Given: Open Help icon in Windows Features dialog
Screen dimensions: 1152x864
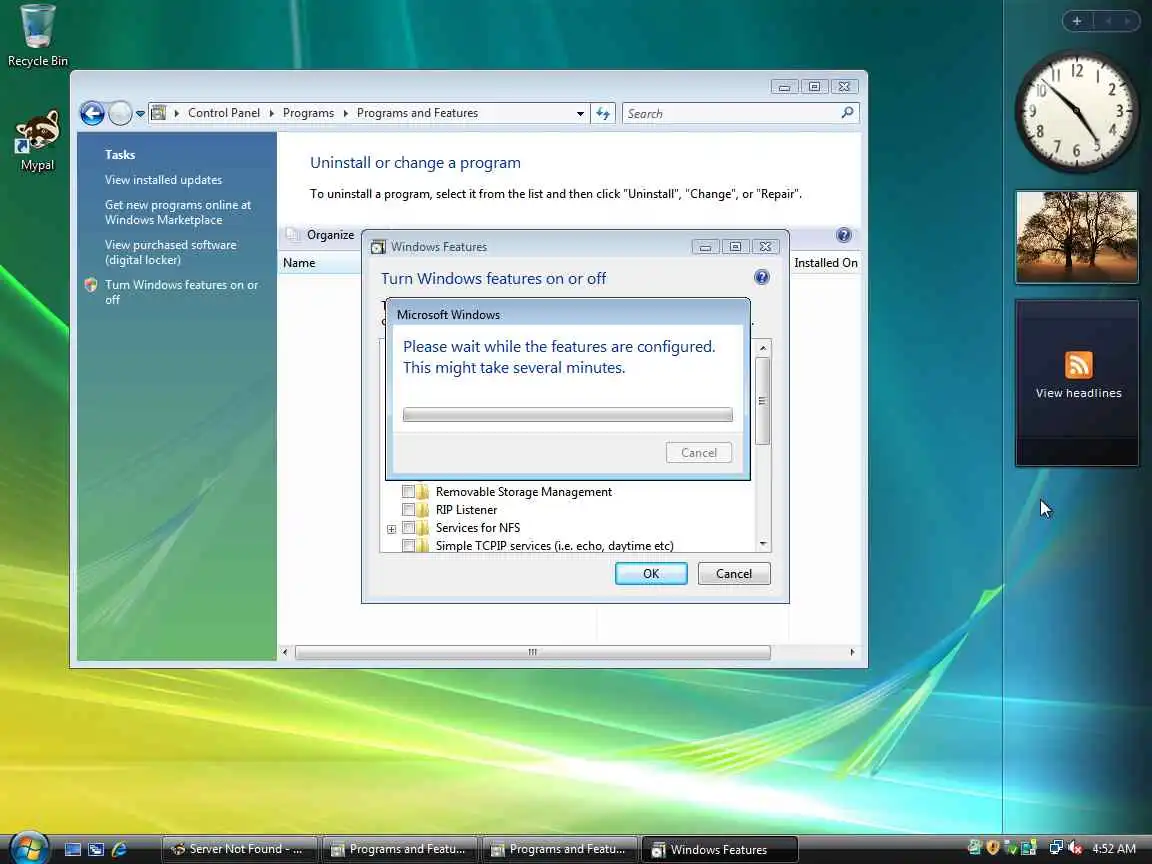Looking at the screenshot, I should (762, 277).
